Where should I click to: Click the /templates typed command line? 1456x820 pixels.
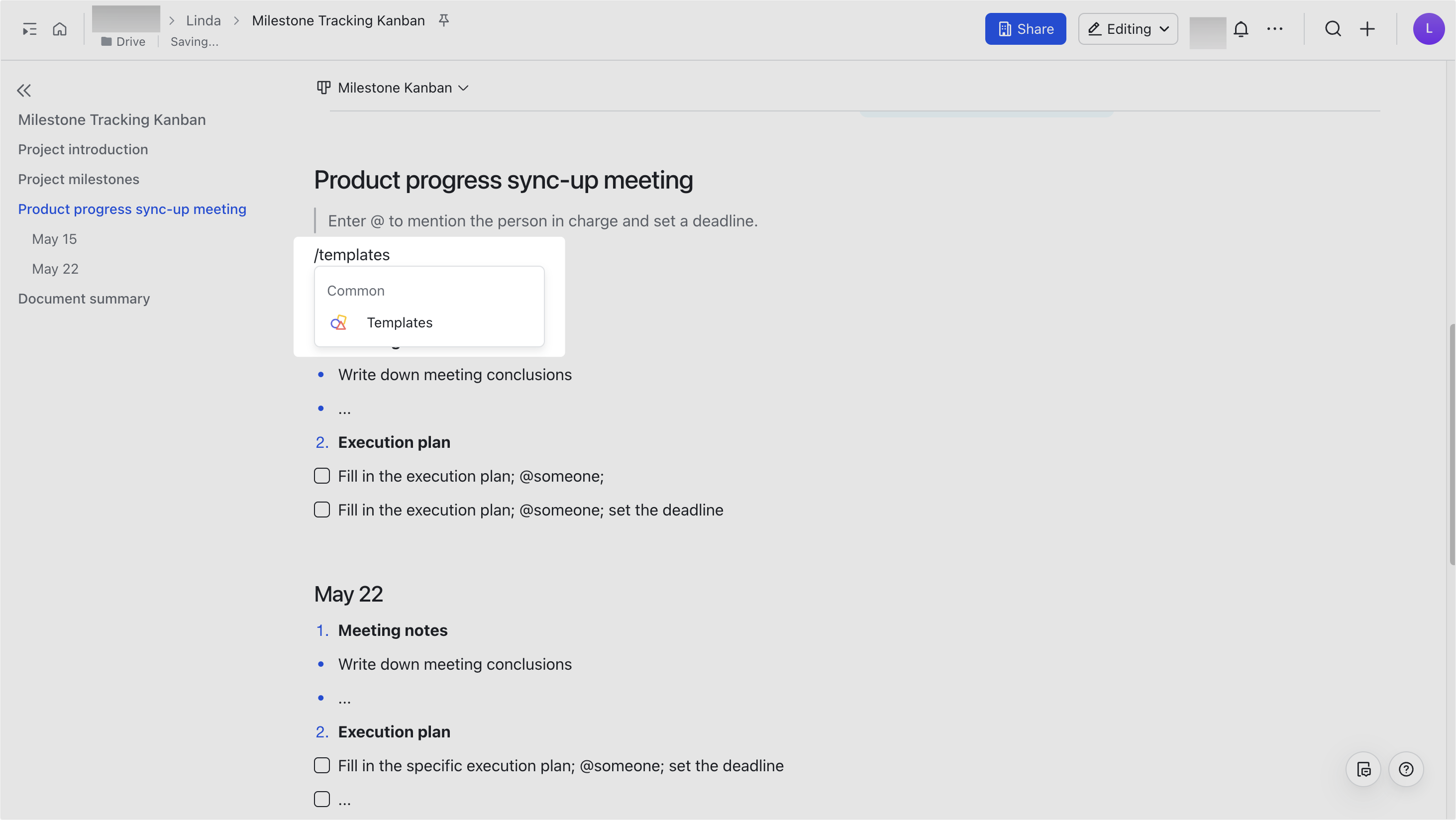[352, 254]
